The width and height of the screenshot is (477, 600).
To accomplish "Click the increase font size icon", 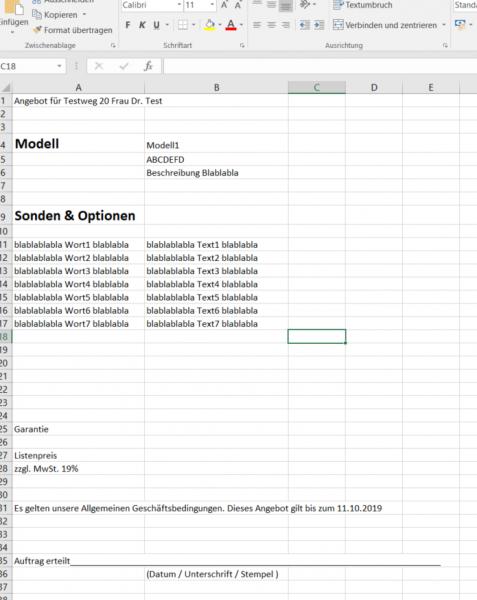I will click(x=225, y=5).
